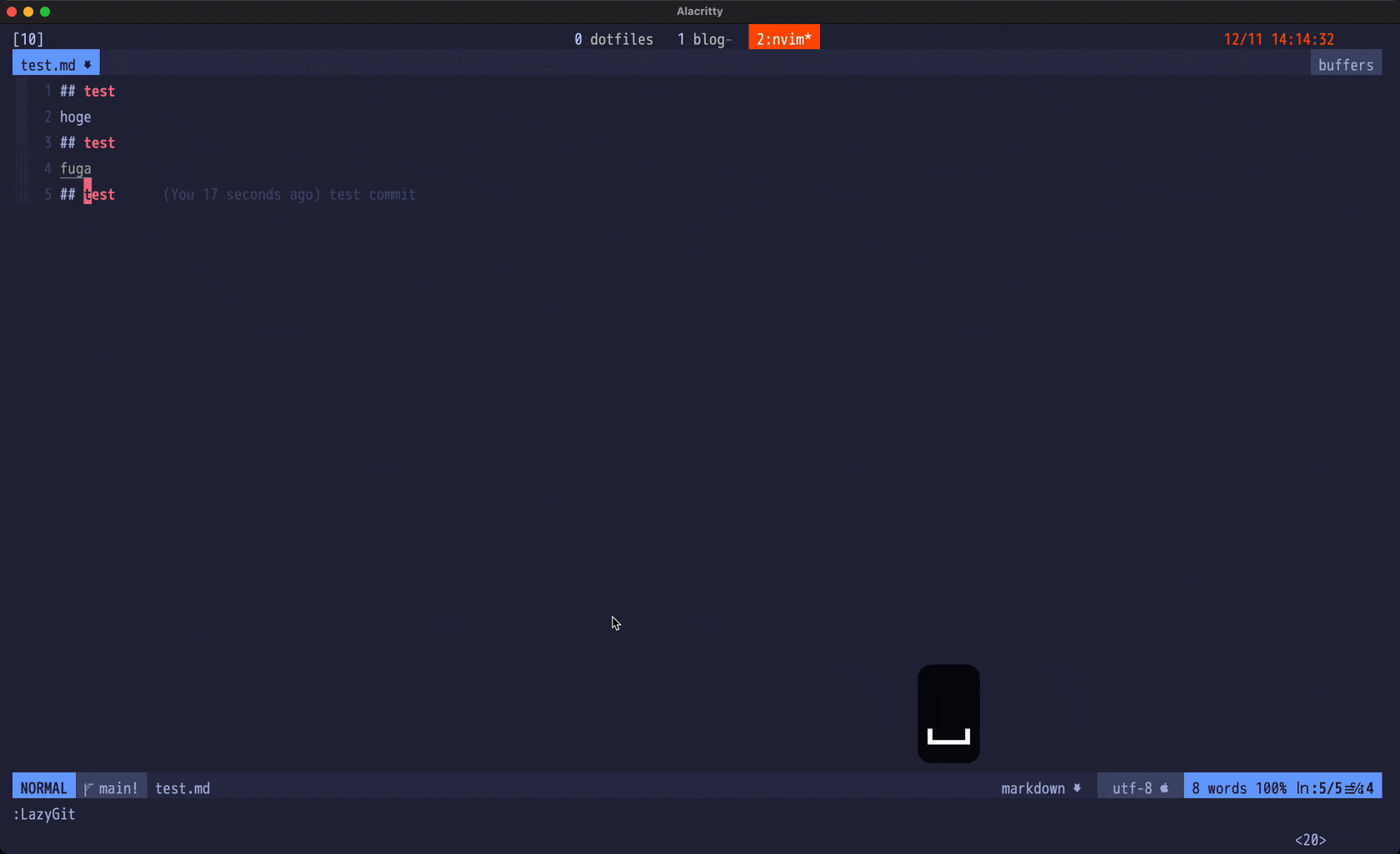Select the active 2:nvim tmux window
Image resolution: width=1400 pixels, height=854 pixels.
pyautogui.click(x=783, y=39)
